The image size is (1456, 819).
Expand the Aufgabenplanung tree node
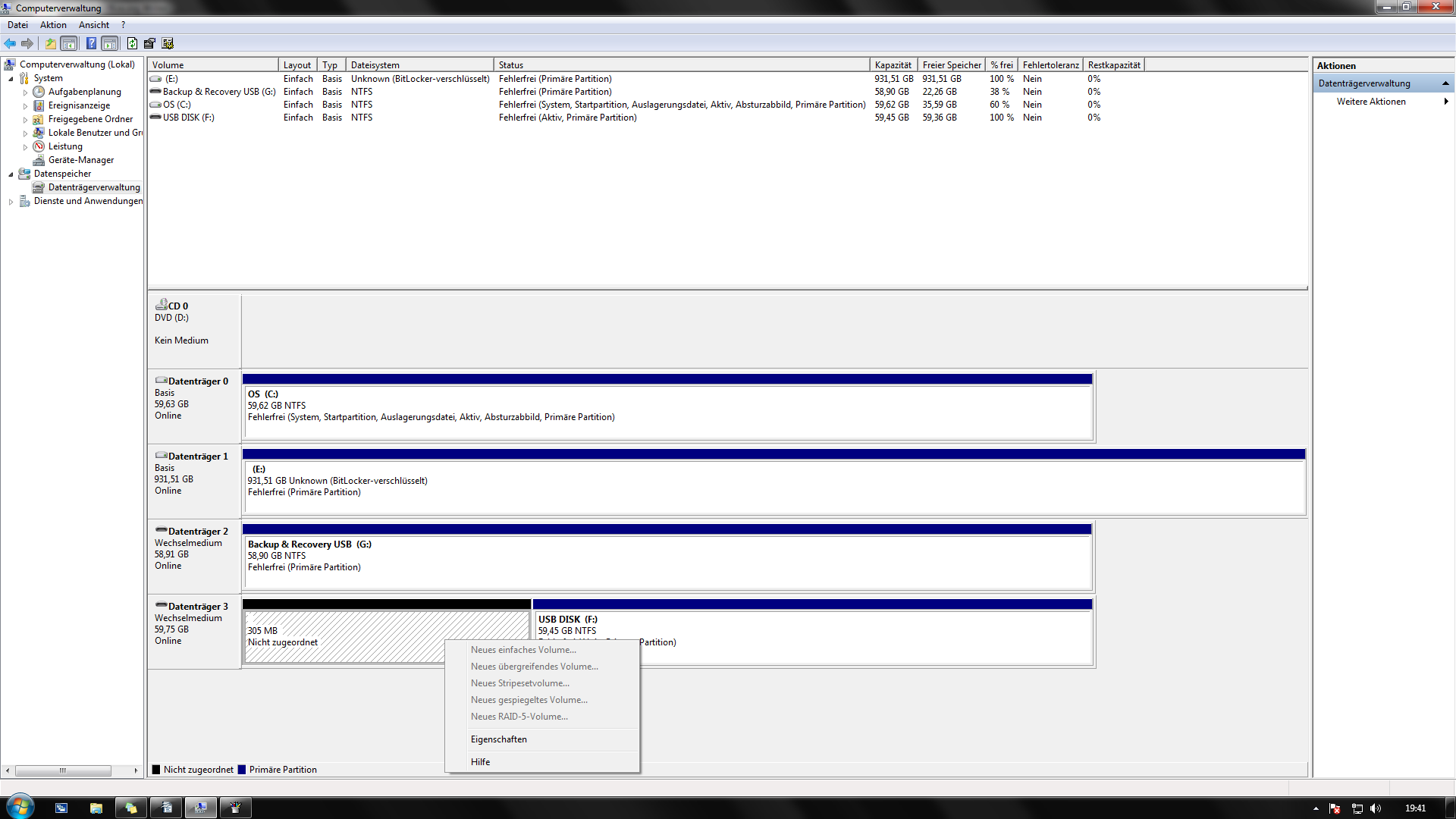(25, 93)
